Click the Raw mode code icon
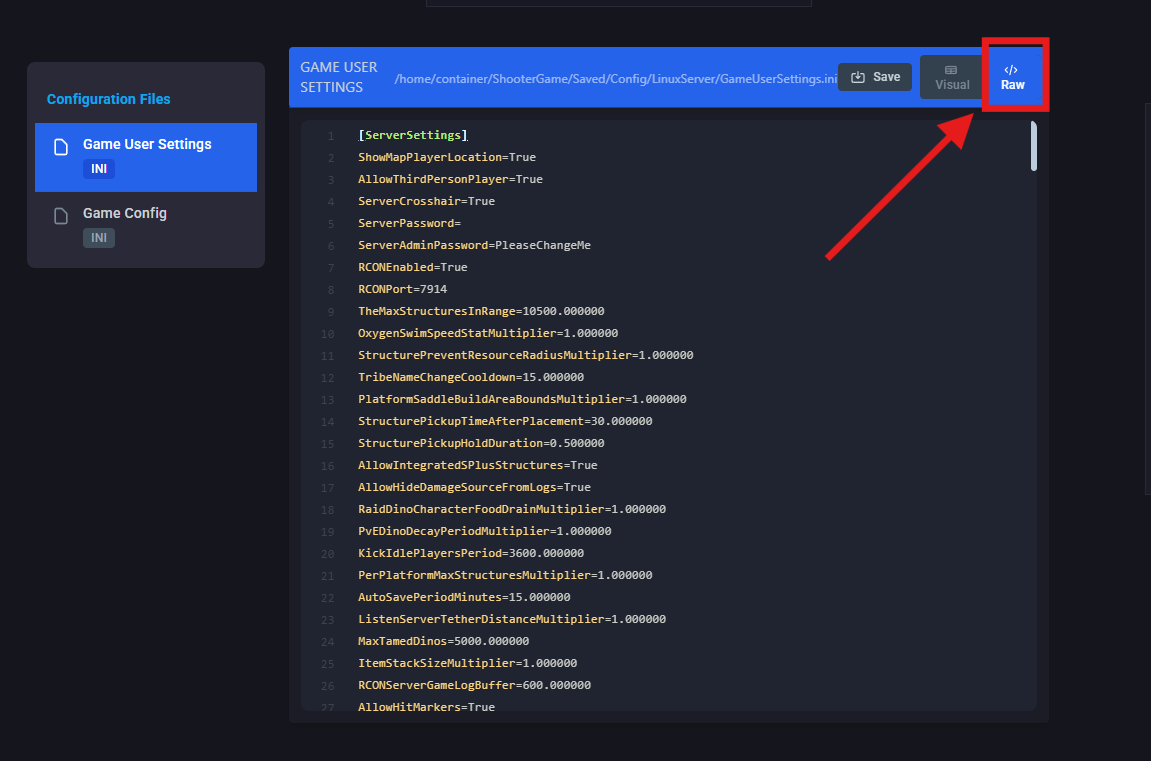 [x=1011, y=70]
